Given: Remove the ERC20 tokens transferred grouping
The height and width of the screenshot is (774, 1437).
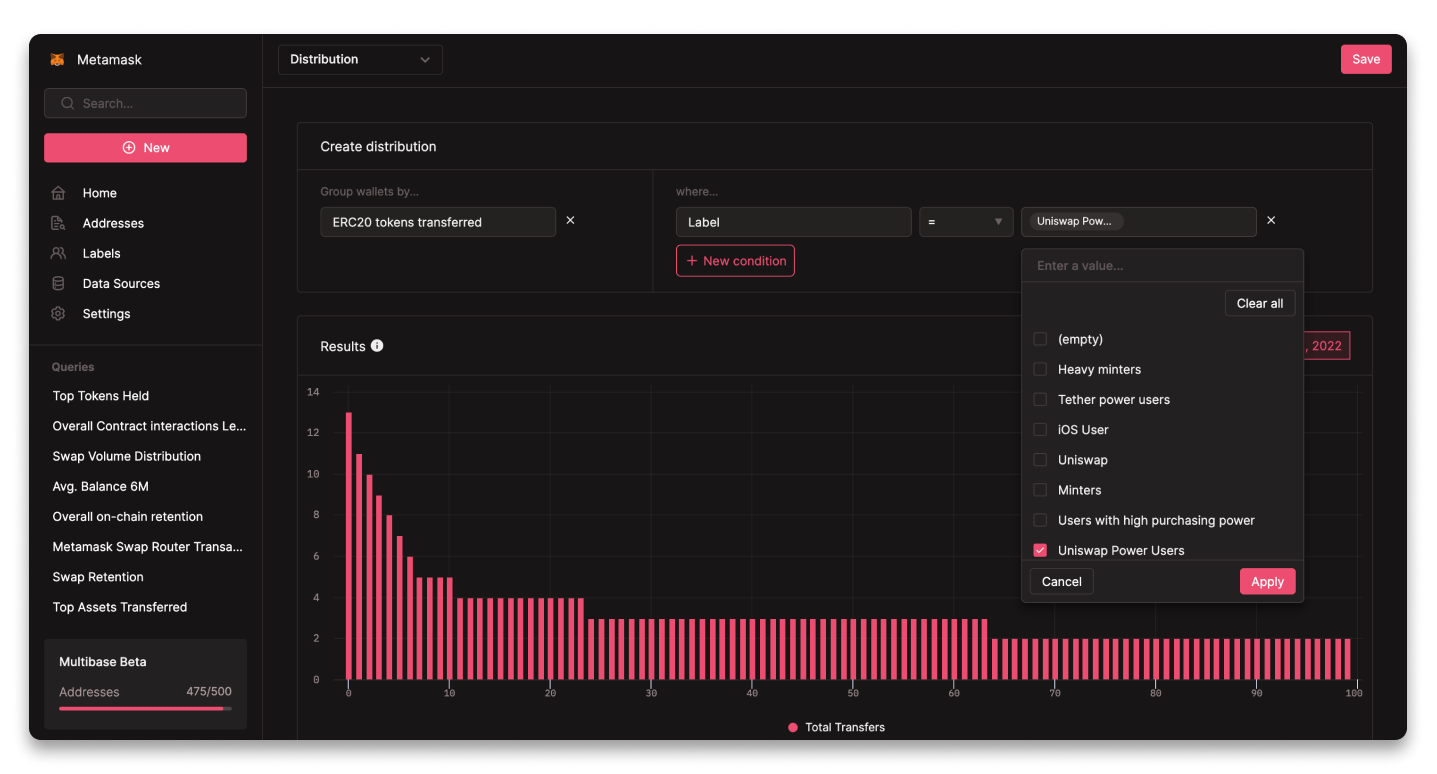Looking at the screenshot, I should tap(571, 220).
